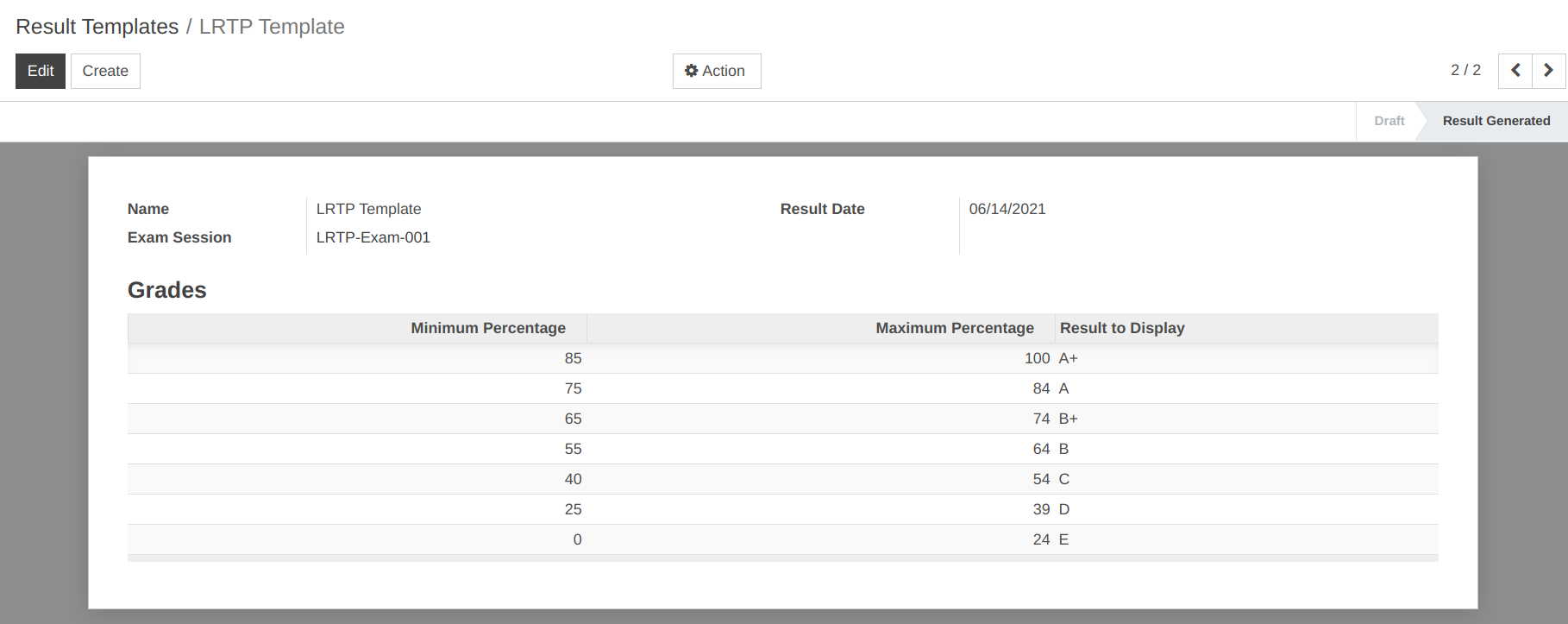Sort by Minimum Percentage column header
The height and width of the screenshot is (624, 1568).
pos(358,328)
